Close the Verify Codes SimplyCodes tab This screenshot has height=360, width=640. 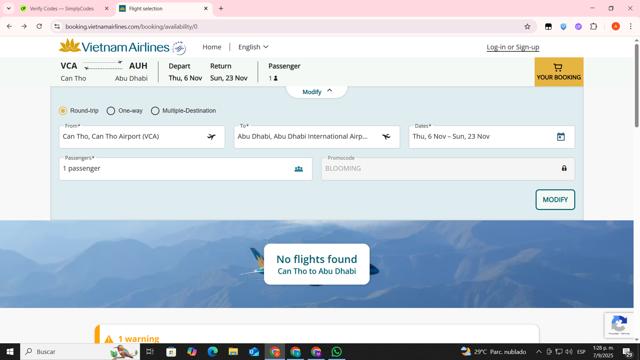point(107,9)
